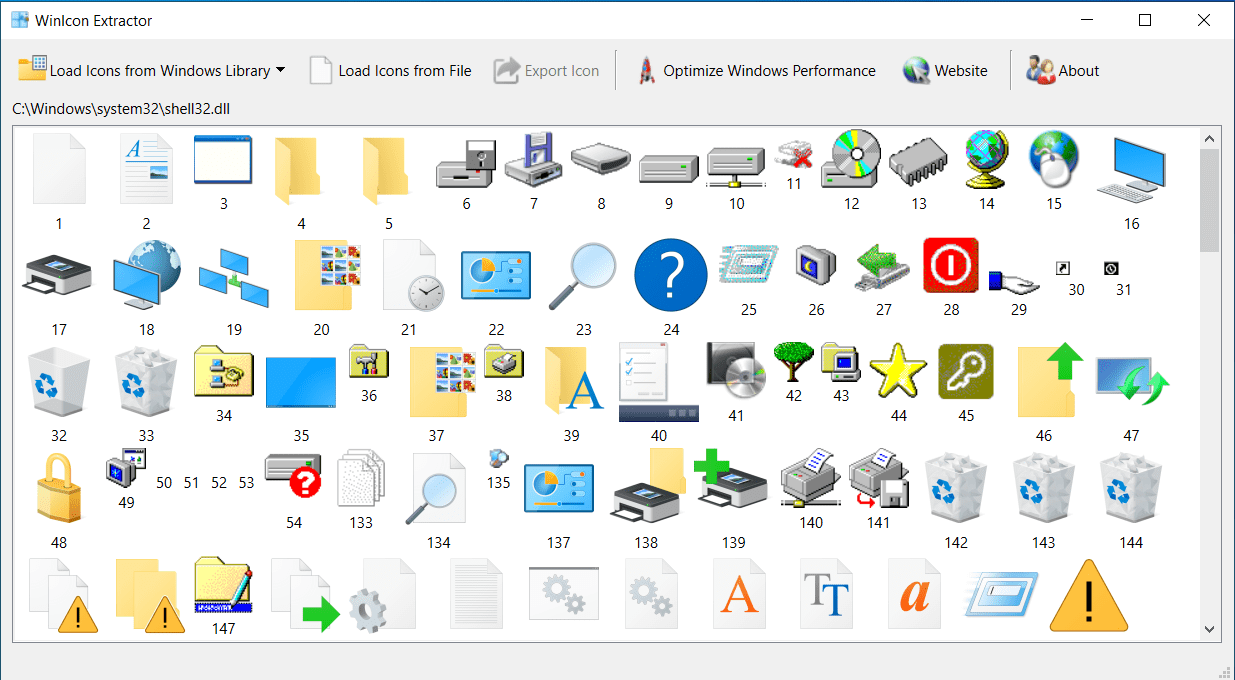The height and width of the screenshot is (680, 1235).
Task: Select full recycle bin icon 33
Action: (x=146, y=382)
